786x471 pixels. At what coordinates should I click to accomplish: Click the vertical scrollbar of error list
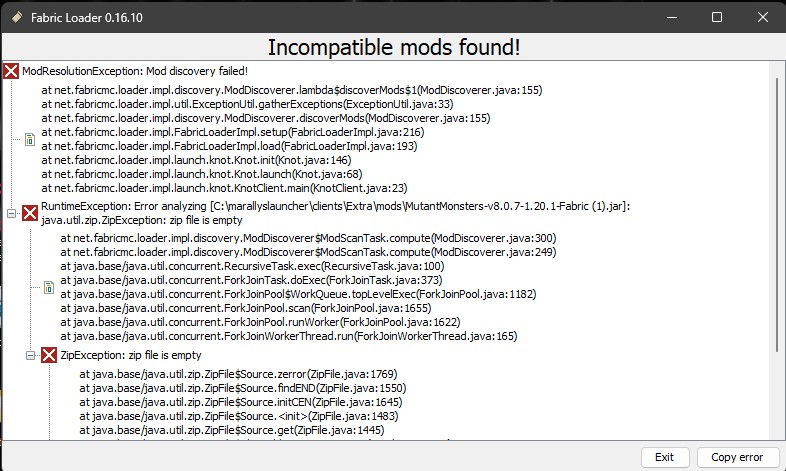coord(777,215)
